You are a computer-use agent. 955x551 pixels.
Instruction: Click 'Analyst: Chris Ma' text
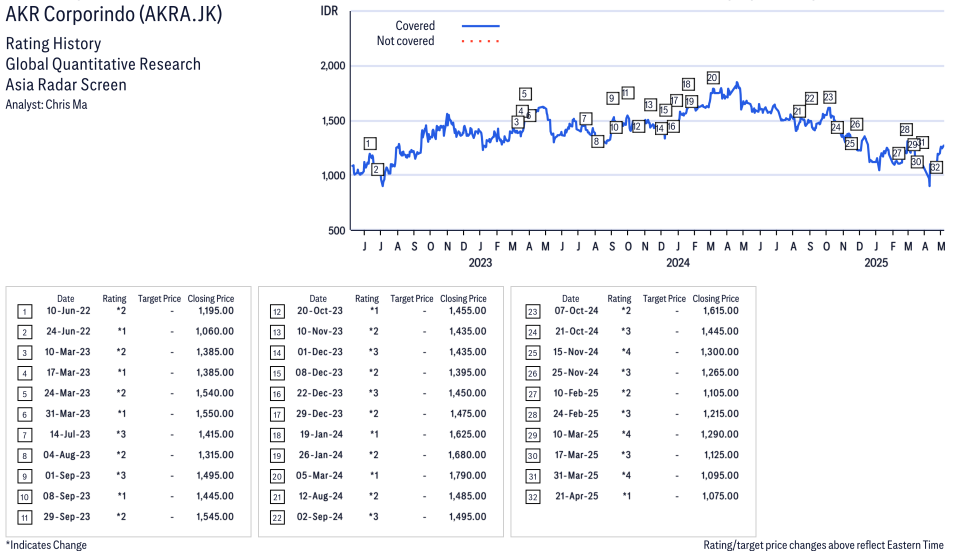coord(46,105)
